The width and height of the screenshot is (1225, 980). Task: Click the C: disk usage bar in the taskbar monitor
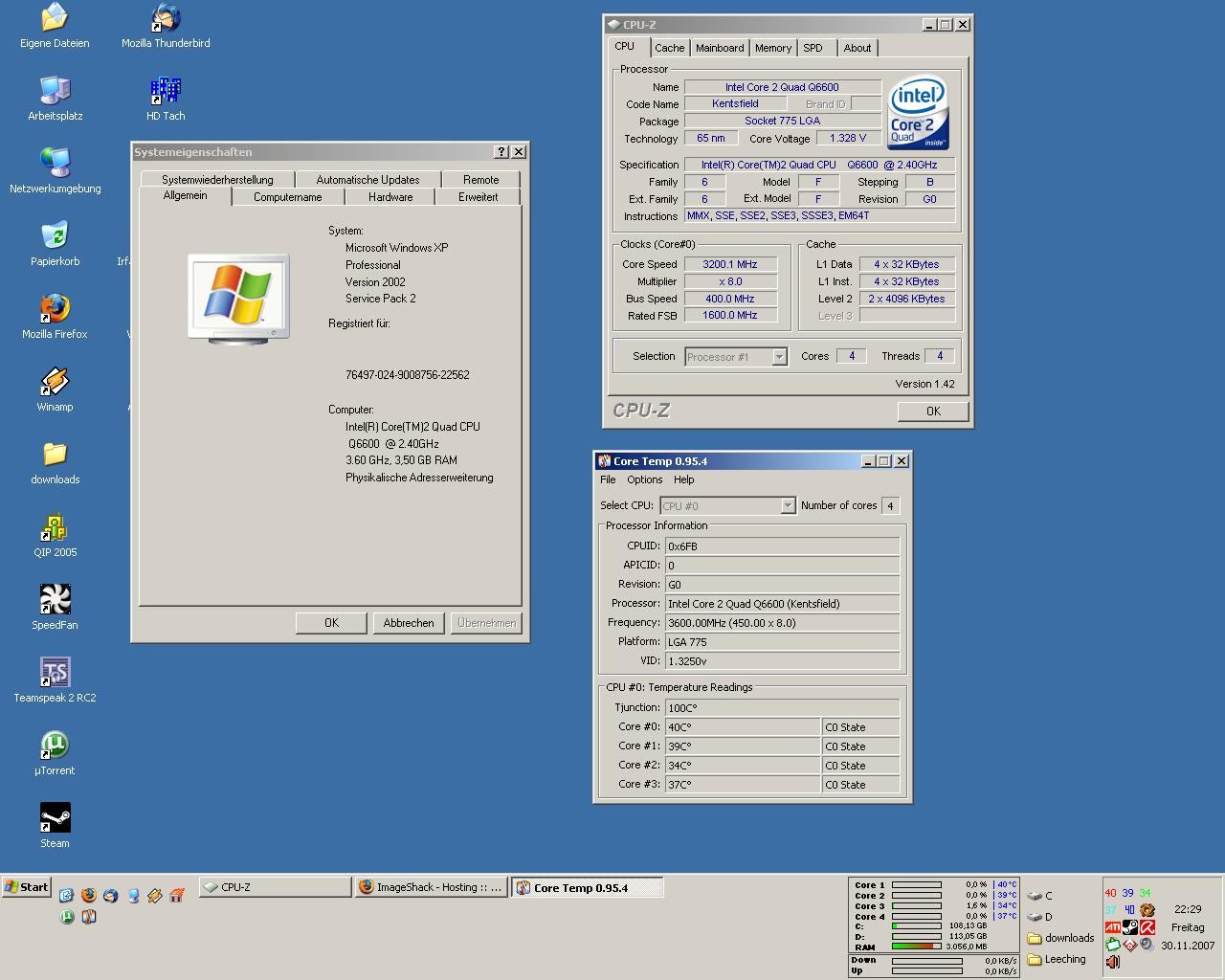(x=916, y=925)
